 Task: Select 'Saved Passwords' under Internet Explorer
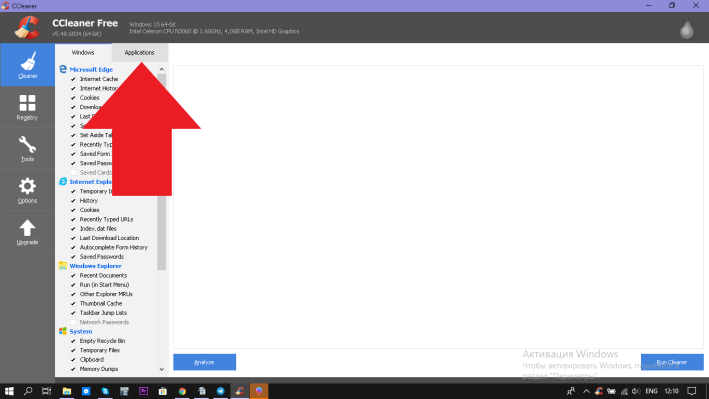tap(102, 256)
